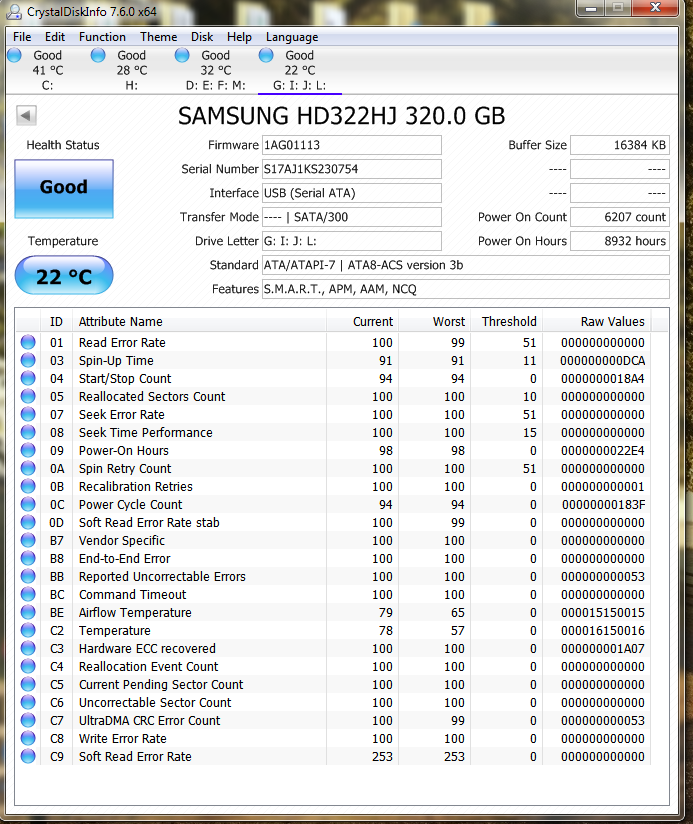Select the UltraDMA CRC Error Count name
This screenshot has width=693, height=824.
click(x=149, y=720)
